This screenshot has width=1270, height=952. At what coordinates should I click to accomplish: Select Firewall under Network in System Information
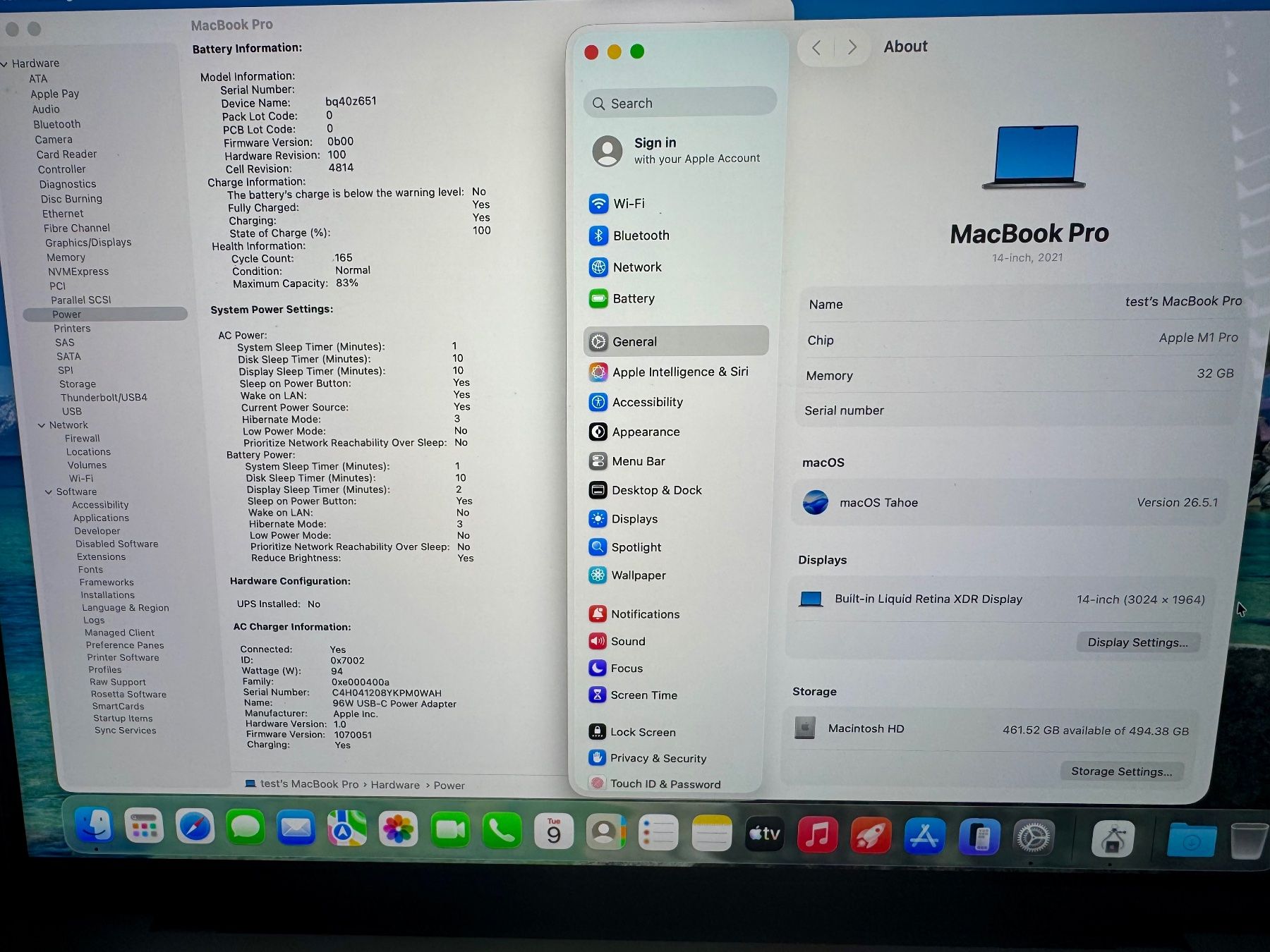pyautogui.click(x=83, y=439)
